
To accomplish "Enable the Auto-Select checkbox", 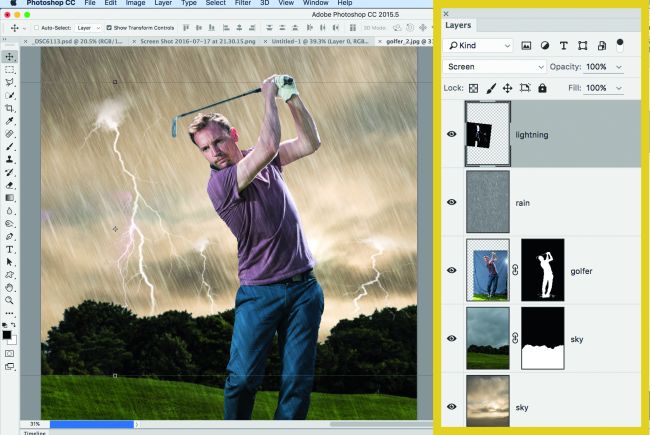I will click(36, 28).
